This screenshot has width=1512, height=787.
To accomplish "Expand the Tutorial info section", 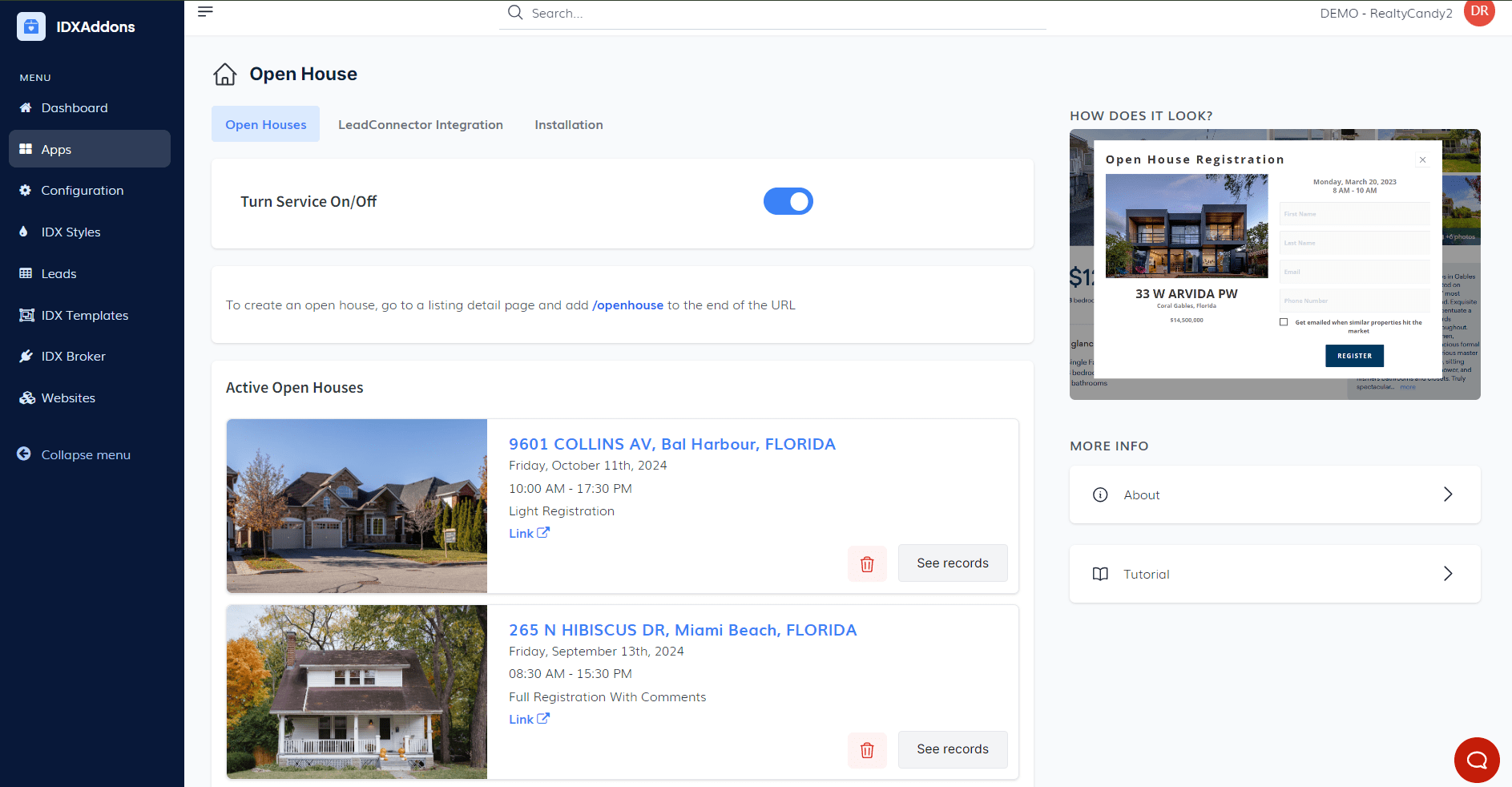I will point(1274,574).
